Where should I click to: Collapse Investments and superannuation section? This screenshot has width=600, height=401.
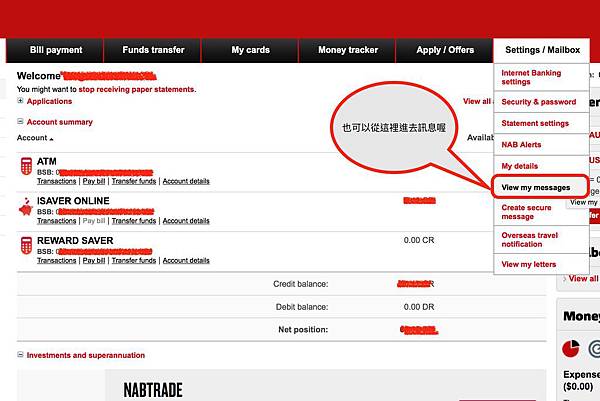click(20, 355)
